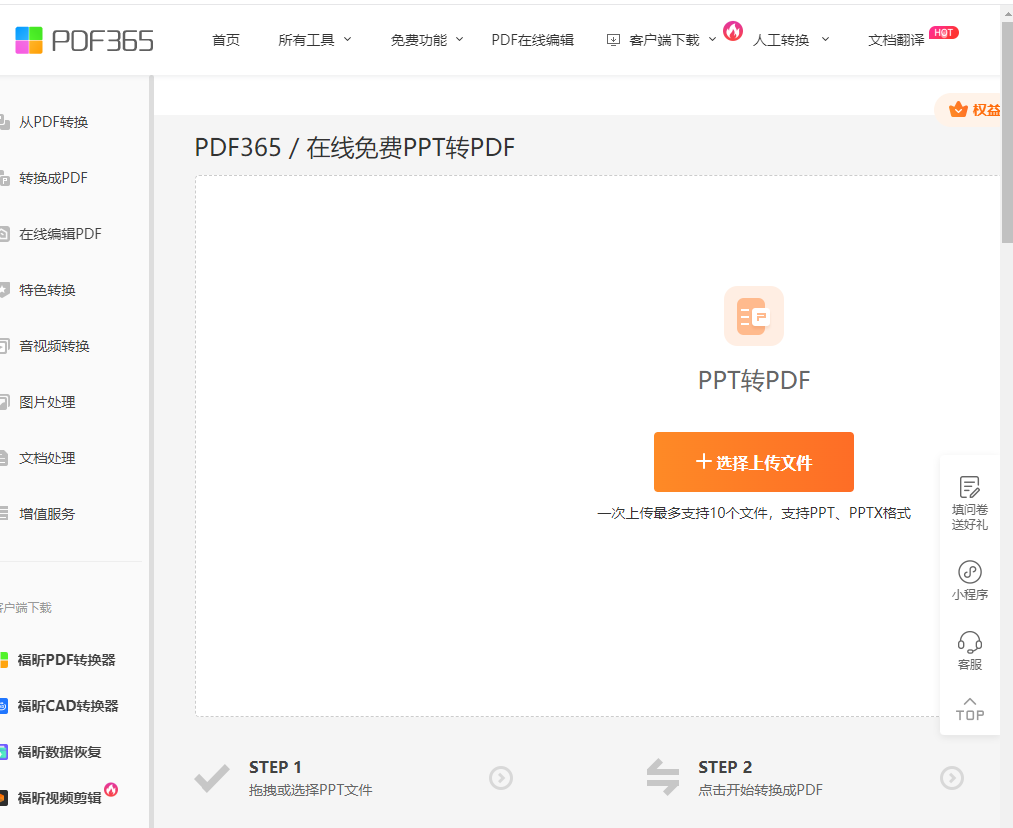Click the 音视频转换 sidebar icon
1013x828 pixels.
[4, 346]
